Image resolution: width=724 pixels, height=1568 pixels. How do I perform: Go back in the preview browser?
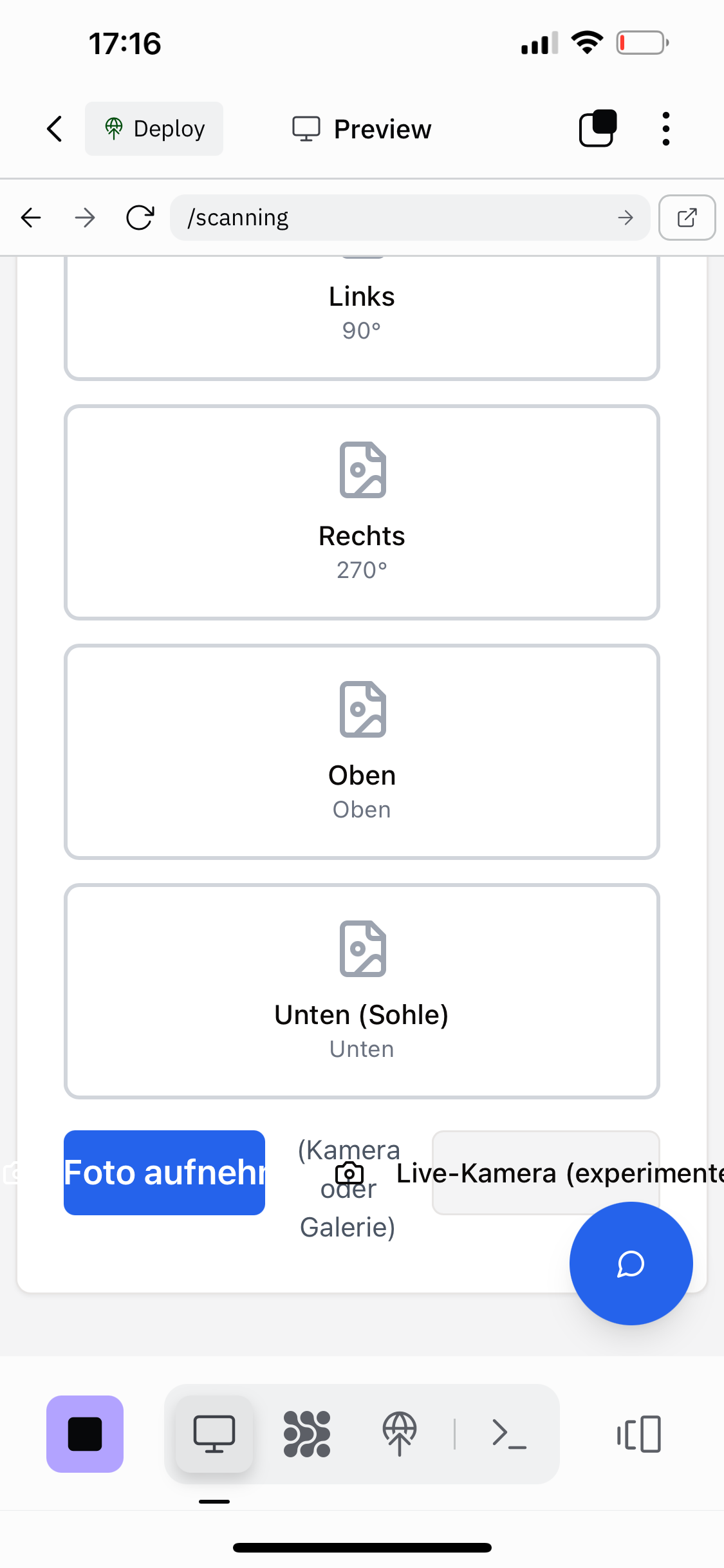coord(31,218)
